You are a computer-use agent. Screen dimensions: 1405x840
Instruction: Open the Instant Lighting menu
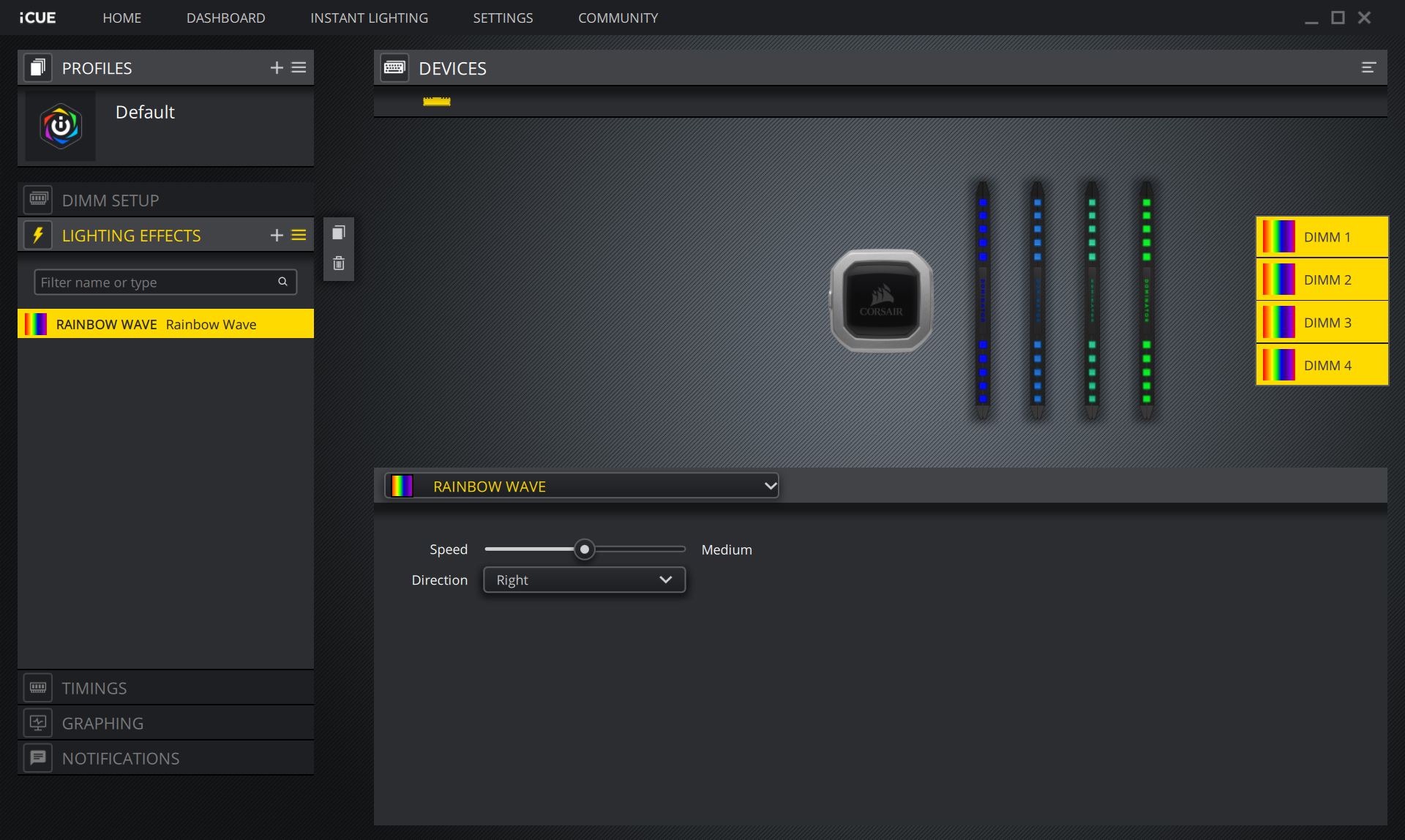tap(369, 18)
